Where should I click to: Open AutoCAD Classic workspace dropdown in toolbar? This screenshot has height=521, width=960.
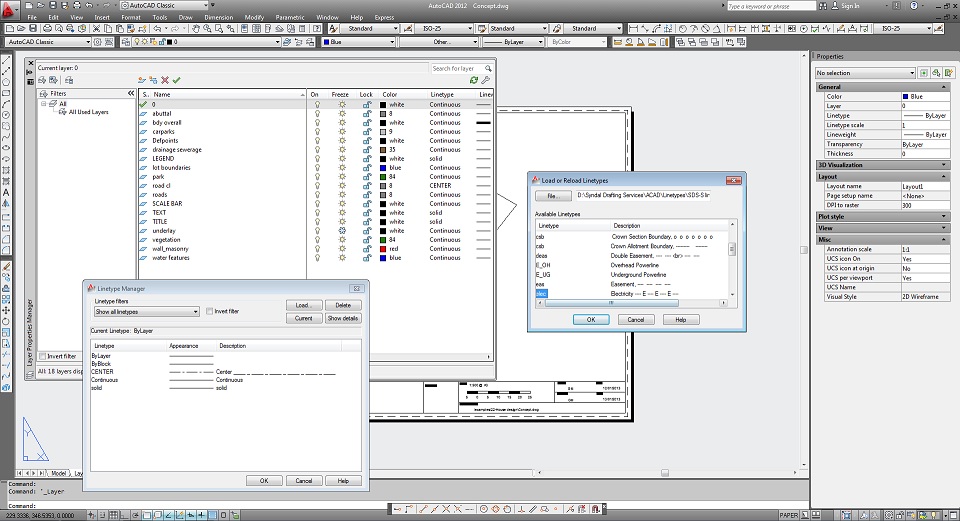click(x=49, y=42)
